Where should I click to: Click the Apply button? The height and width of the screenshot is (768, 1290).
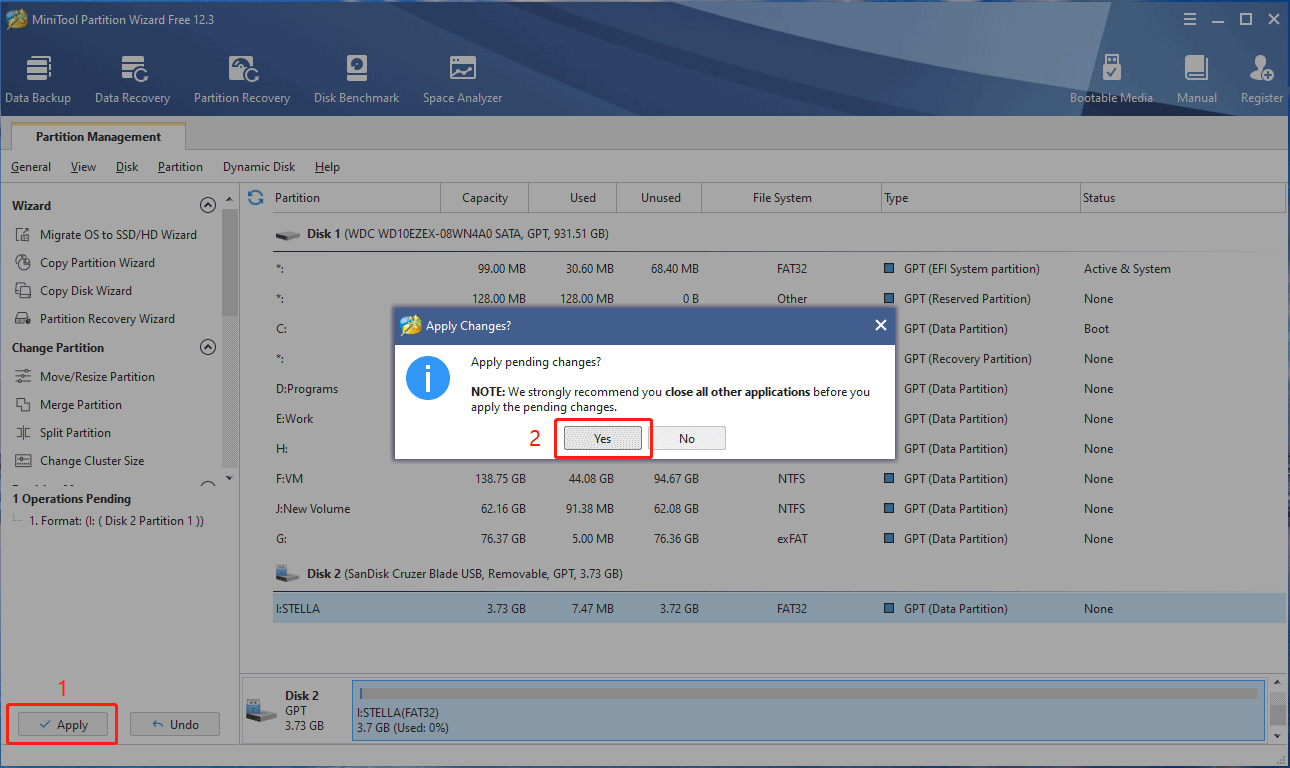point(61,724)
